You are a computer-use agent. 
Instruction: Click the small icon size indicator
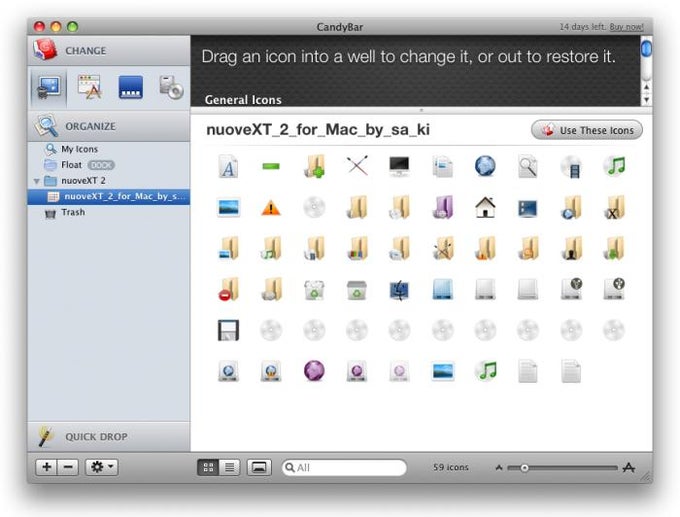click(x=499, y=468)
